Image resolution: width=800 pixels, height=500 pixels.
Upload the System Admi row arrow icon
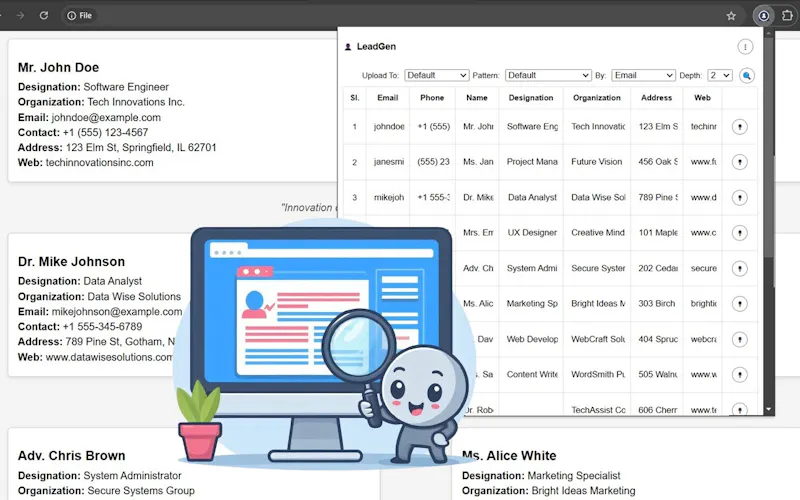pyautogui.click(x=739, y=268)
